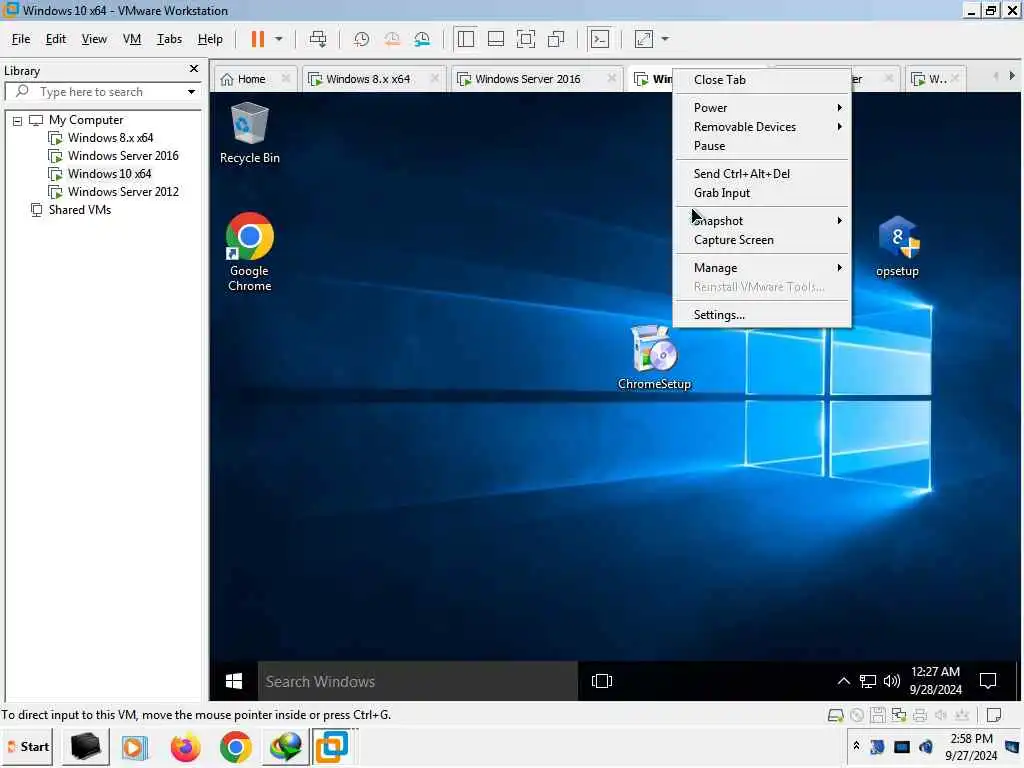Open the console view toolbar icon
Image resolution: width=1024 pixels, height=768 pixels.
pyautogui.click(x=600, y=39)
